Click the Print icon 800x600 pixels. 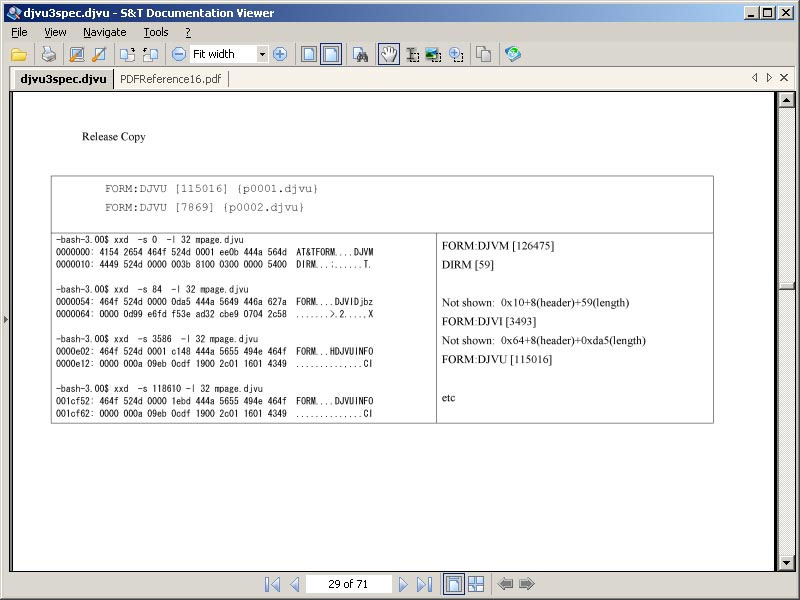48,54
